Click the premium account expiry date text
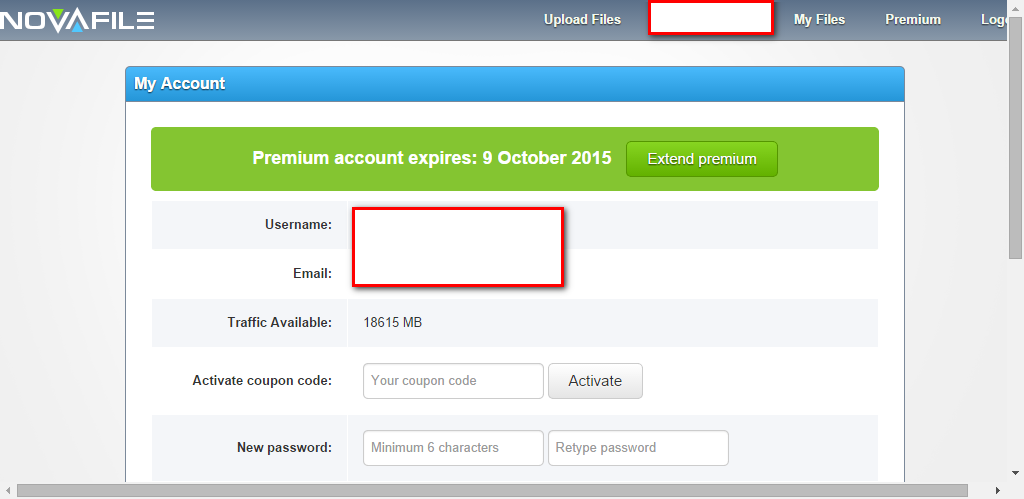The height and width of the screenshot is (499, 1024). 431,159
